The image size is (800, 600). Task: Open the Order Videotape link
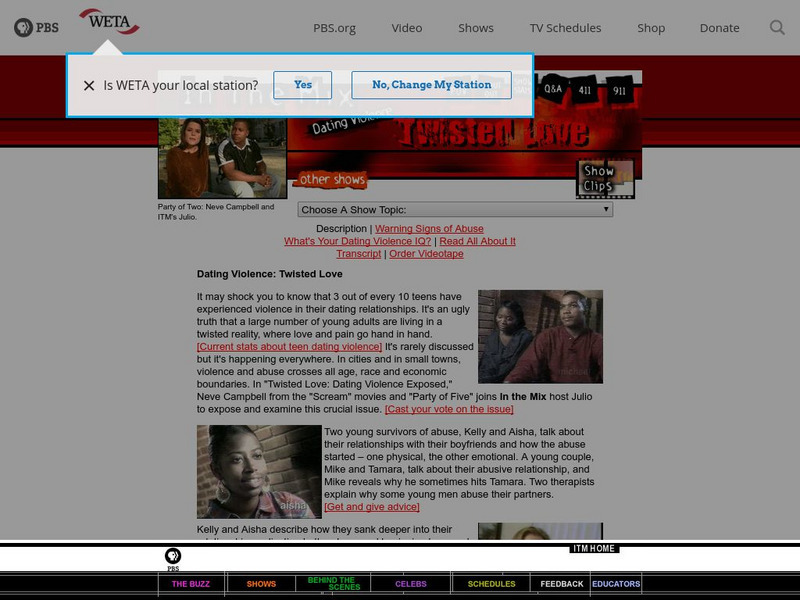(427, 254)
